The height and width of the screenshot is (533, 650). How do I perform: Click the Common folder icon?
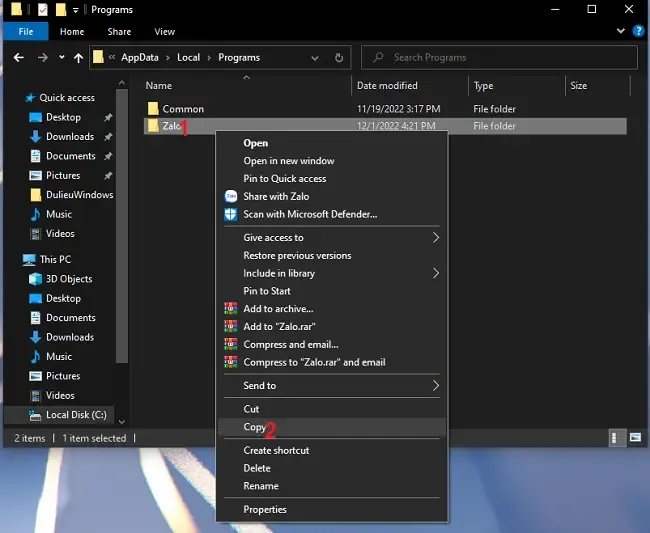click(x=153, y=108)
